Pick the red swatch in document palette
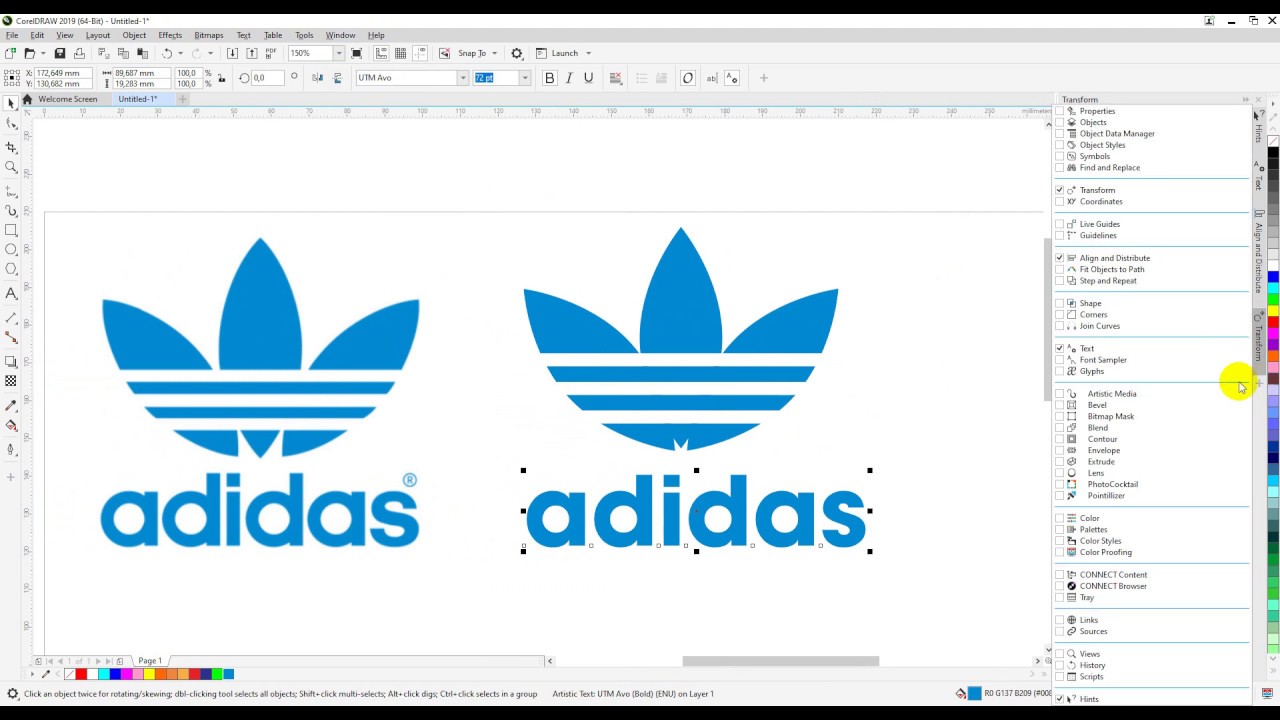Screen dimensions: 1280x720 point(82,674)
